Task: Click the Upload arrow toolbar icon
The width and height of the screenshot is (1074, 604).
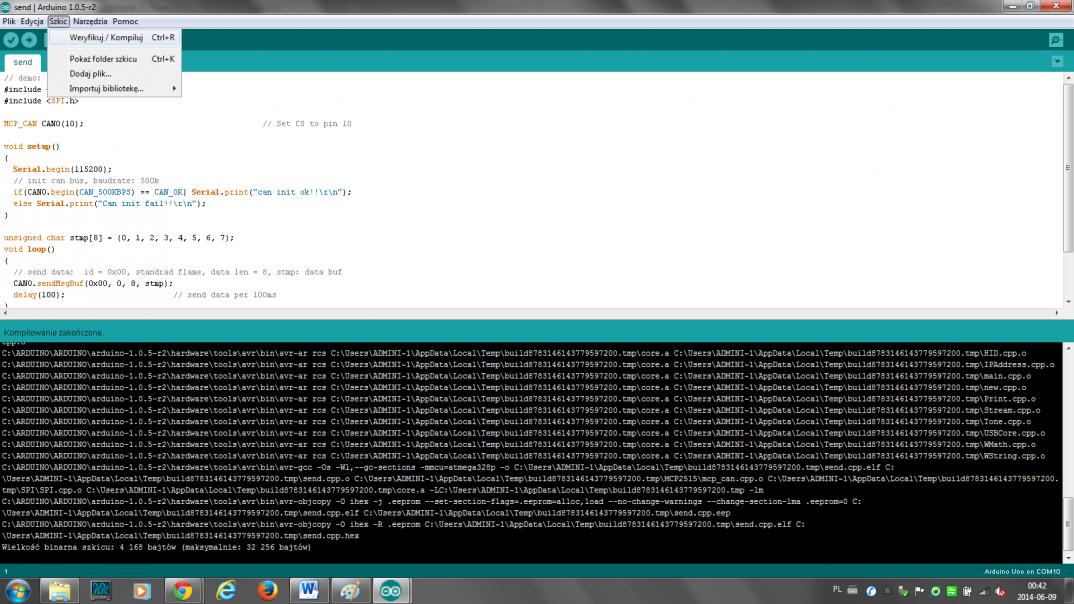Action: (x=29, y=40)
